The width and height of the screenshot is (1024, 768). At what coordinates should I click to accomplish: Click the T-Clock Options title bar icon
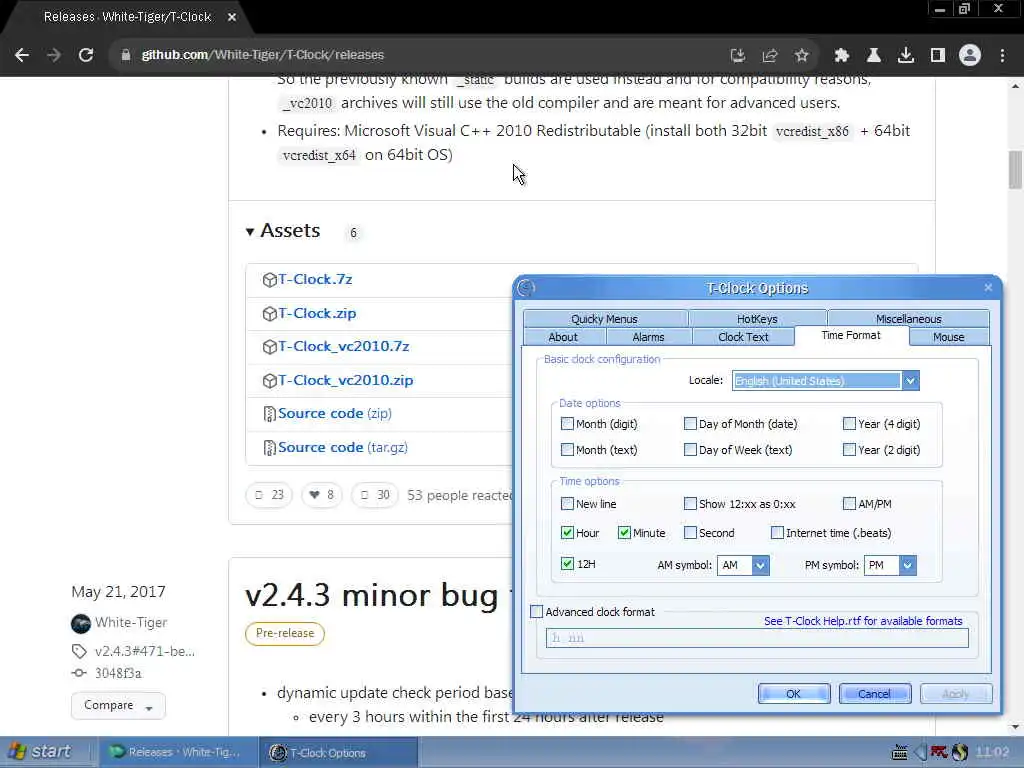click(526, 288)
